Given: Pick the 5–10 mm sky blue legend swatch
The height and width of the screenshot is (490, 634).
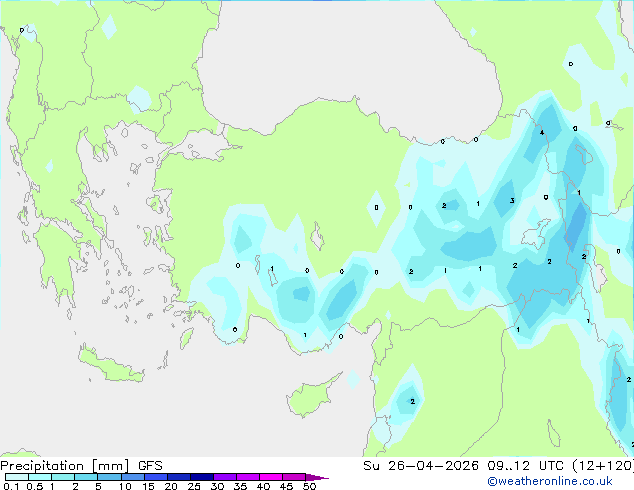Looking at the screenshot, I should 109,477.
